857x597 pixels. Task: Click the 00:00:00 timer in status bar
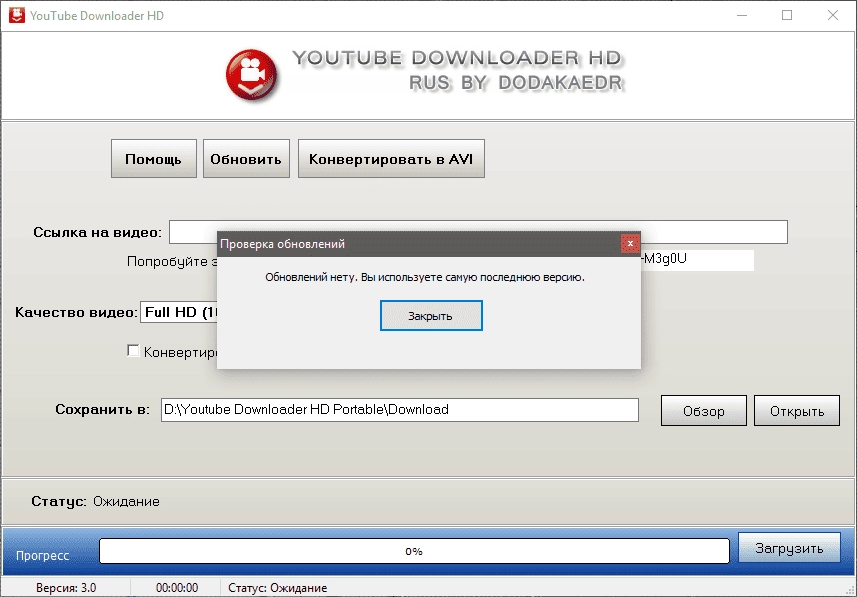(177, 588)
